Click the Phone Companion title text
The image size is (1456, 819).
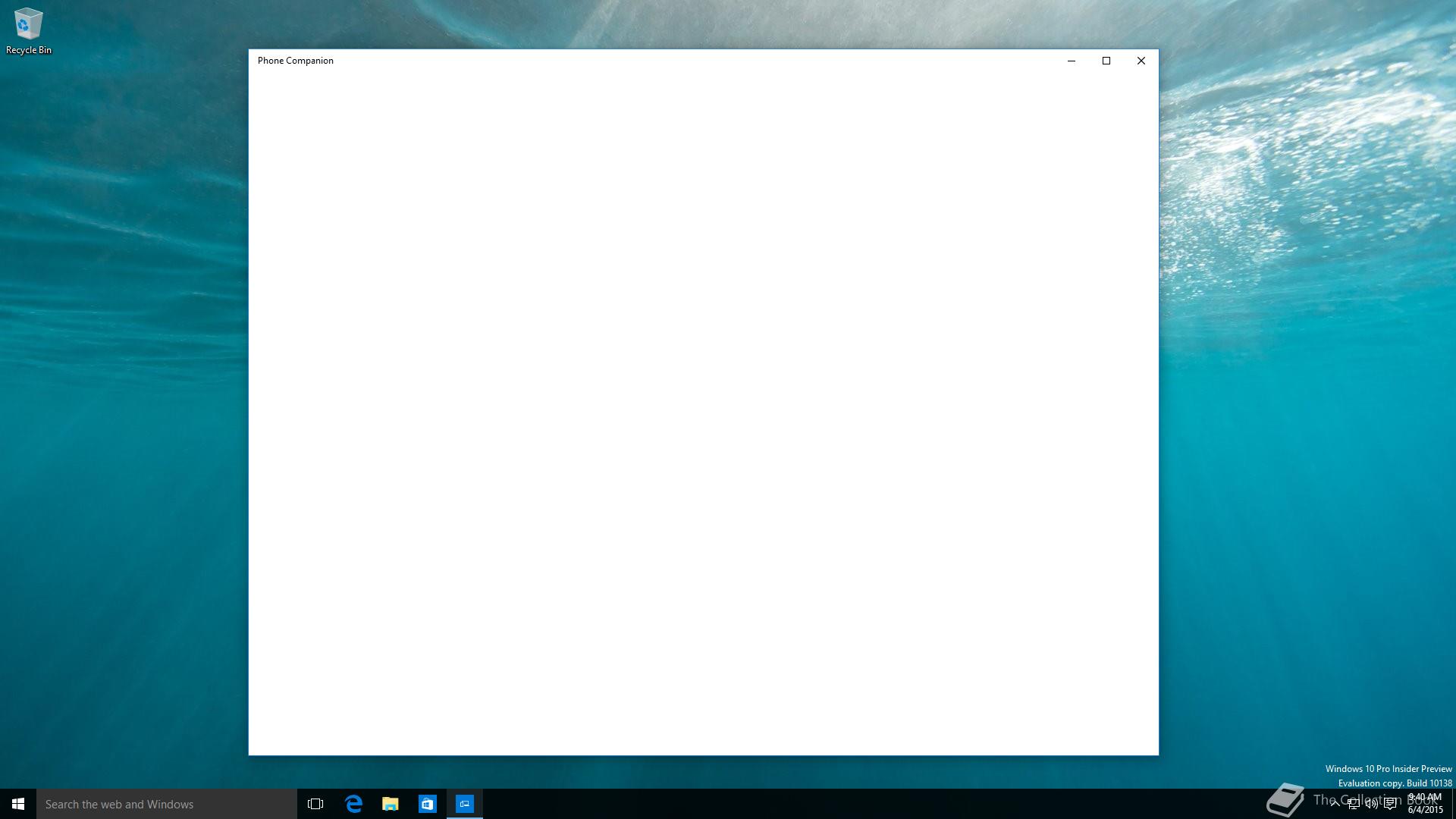(296, 61)
